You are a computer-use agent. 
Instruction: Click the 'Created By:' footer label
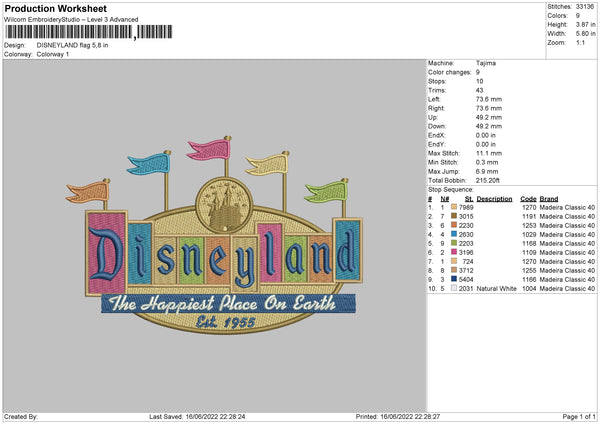click(21, 416)
